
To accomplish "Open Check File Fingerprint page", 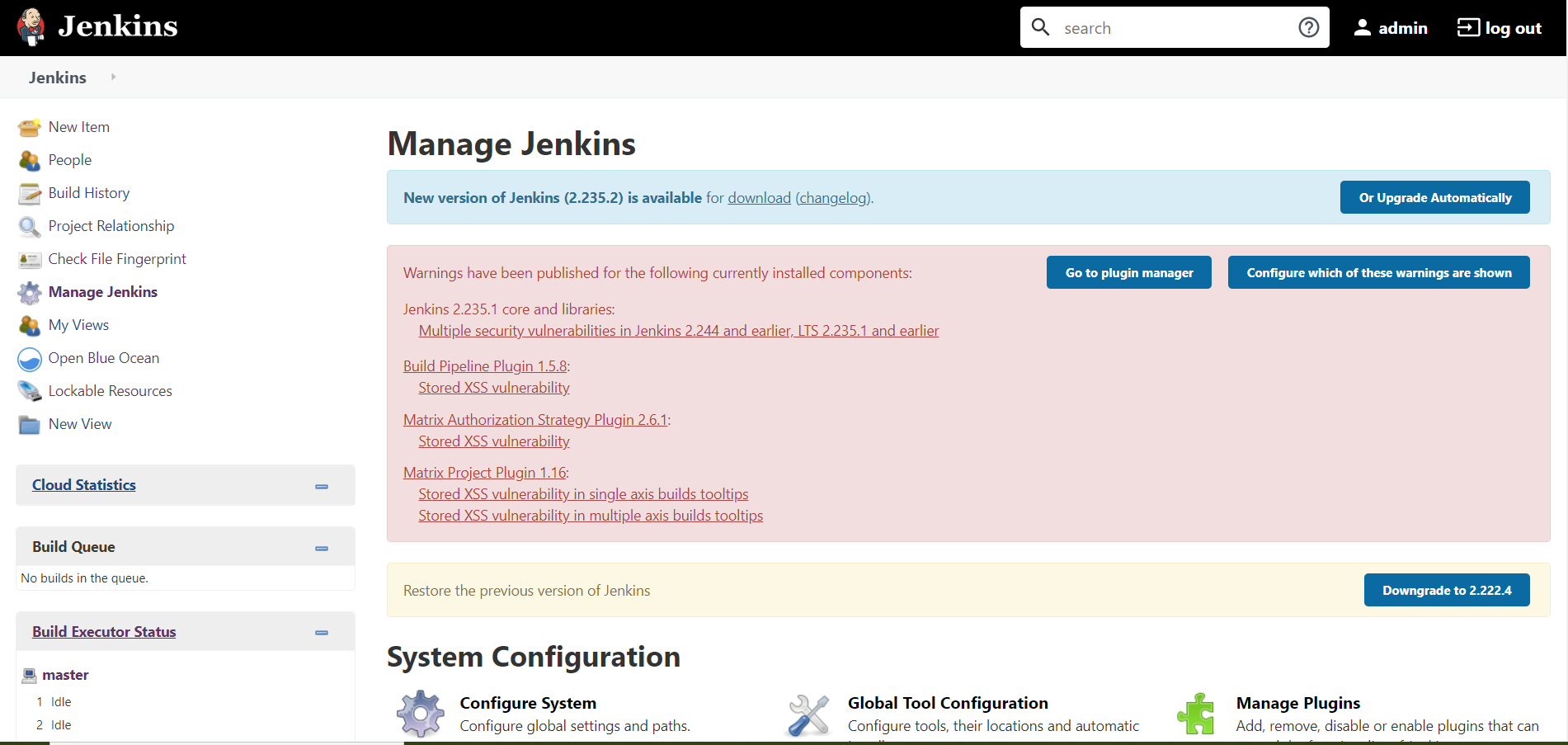I will point(117,259).
